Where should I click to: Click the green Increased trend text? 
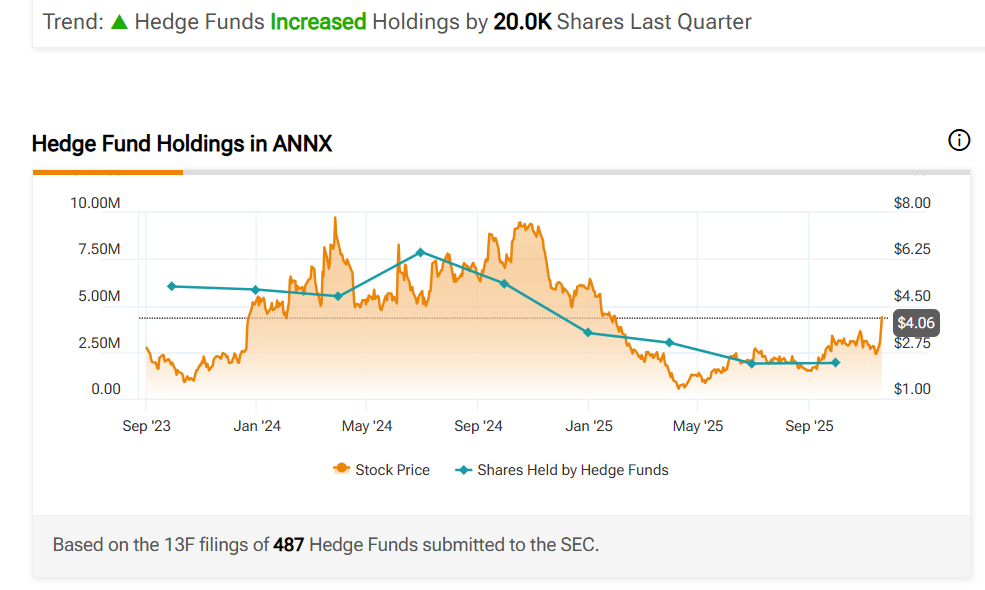tap(318, 22)
